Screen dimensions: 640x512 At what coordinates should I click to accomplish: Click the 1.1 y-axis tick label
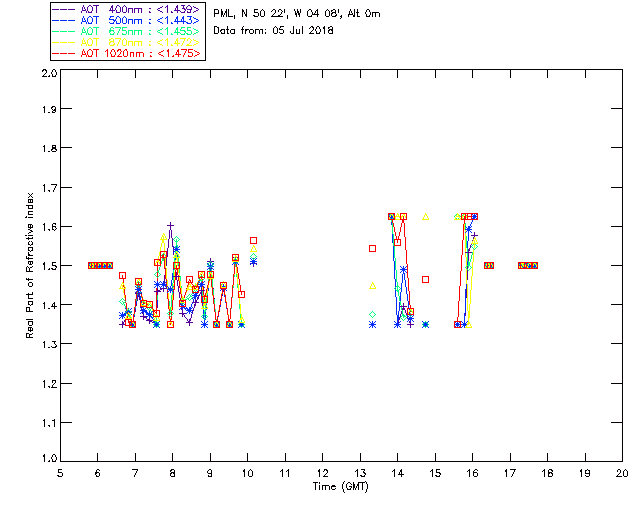[x=49, y=423]
